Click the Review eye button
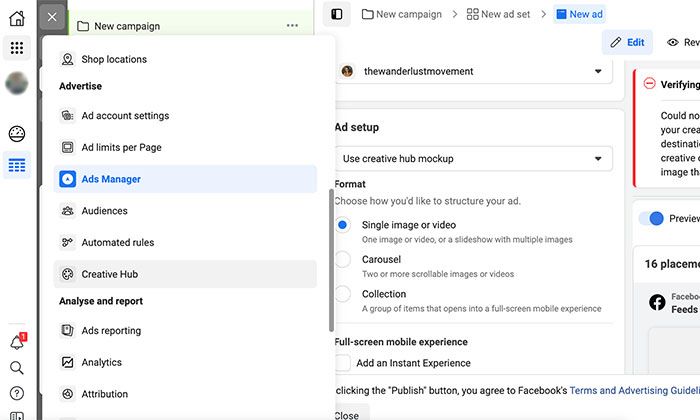Screen dimensions: 700x420 683,42
